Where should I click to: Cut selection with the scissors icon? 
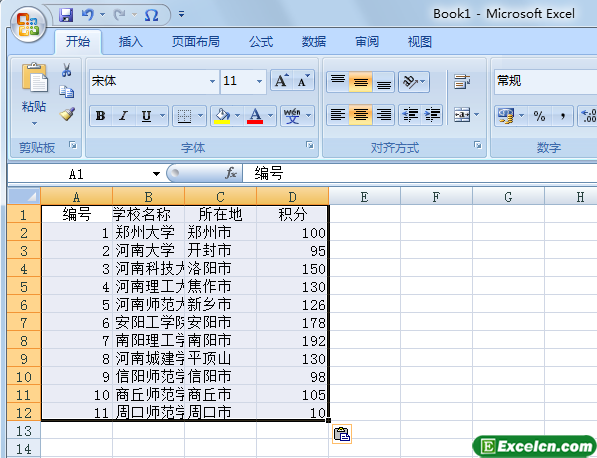pos(67,70)
